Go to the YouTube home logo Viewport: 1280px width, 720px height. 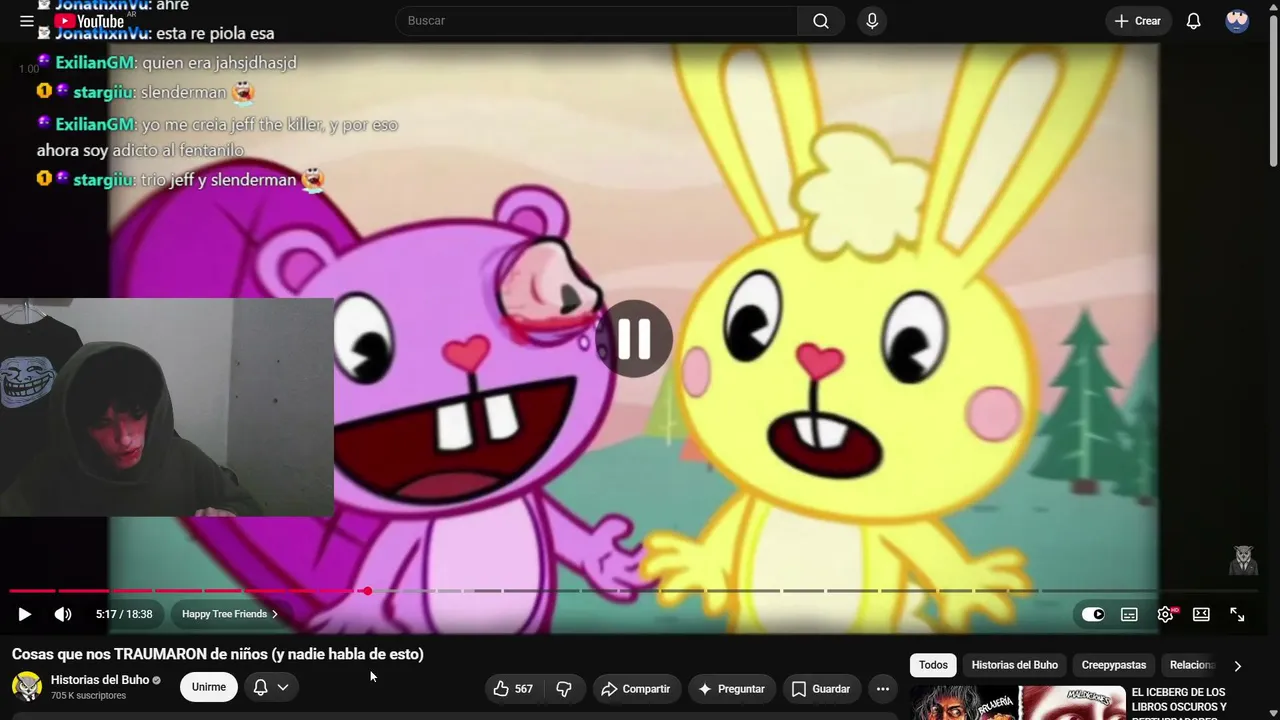[x=90, y=21]
